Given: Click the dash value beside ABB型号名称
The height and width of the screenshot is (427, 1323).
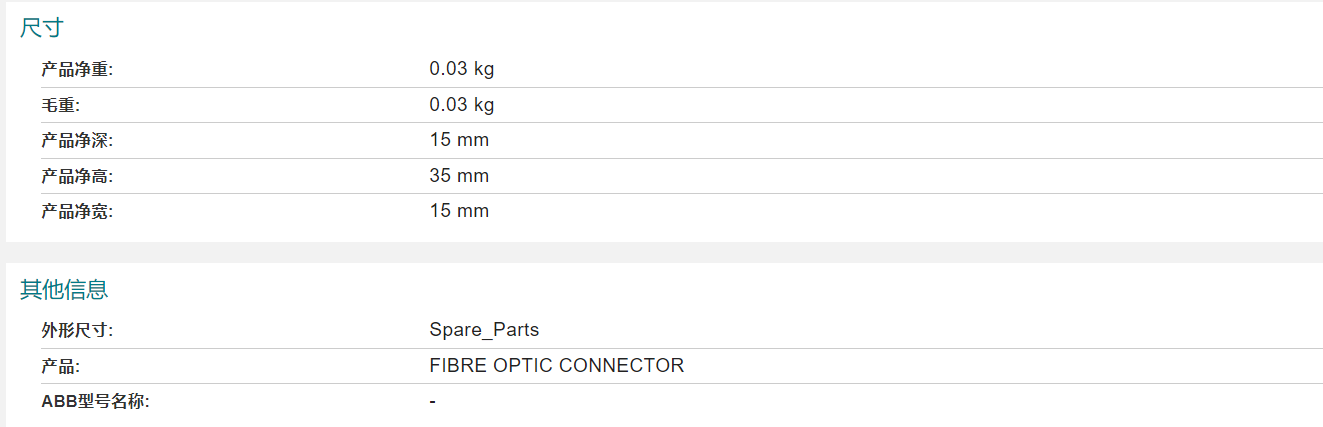Looking at the screenshot, I should (x=432, y=402).
